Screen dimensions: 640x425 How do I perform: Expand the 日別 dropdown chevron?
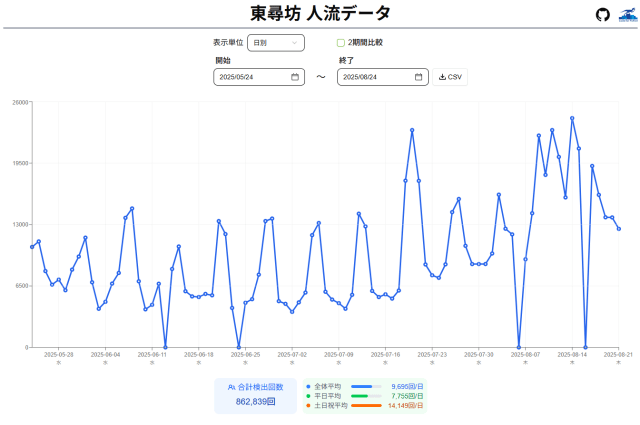[294, 43]
